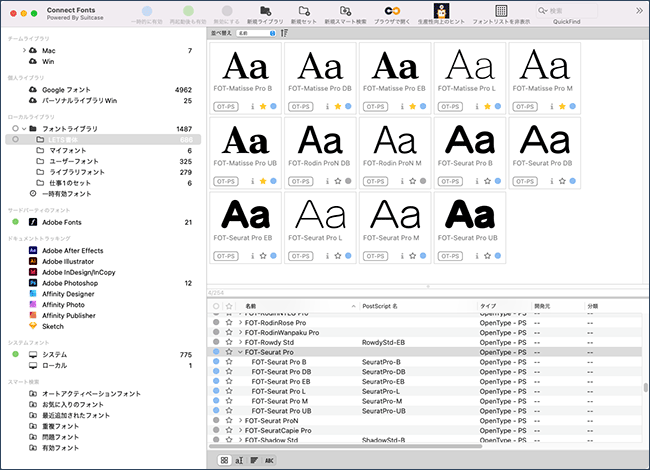Screen dimensions: 650x470
Task: Open the productivity hints robot icon
Action: point(441,11)
